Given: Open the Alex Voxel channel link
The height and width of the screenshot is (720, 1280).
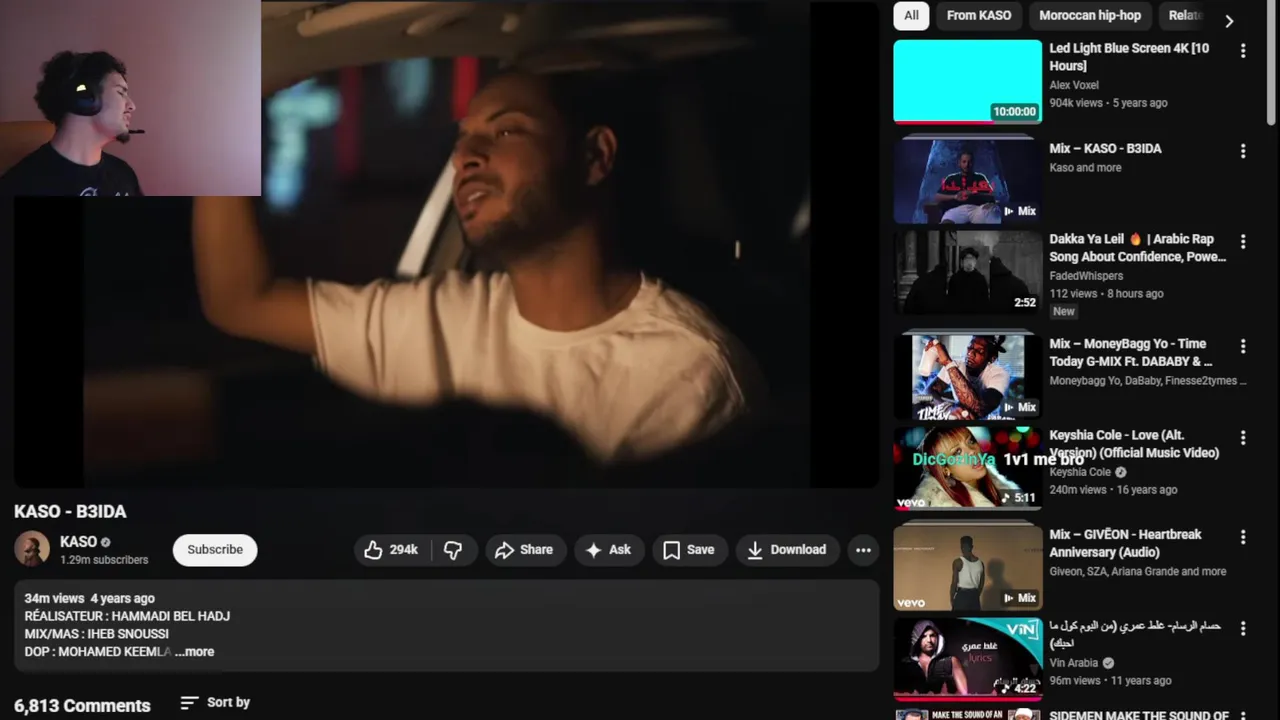Looking at the screenshot, I should tap(1074, 85).
